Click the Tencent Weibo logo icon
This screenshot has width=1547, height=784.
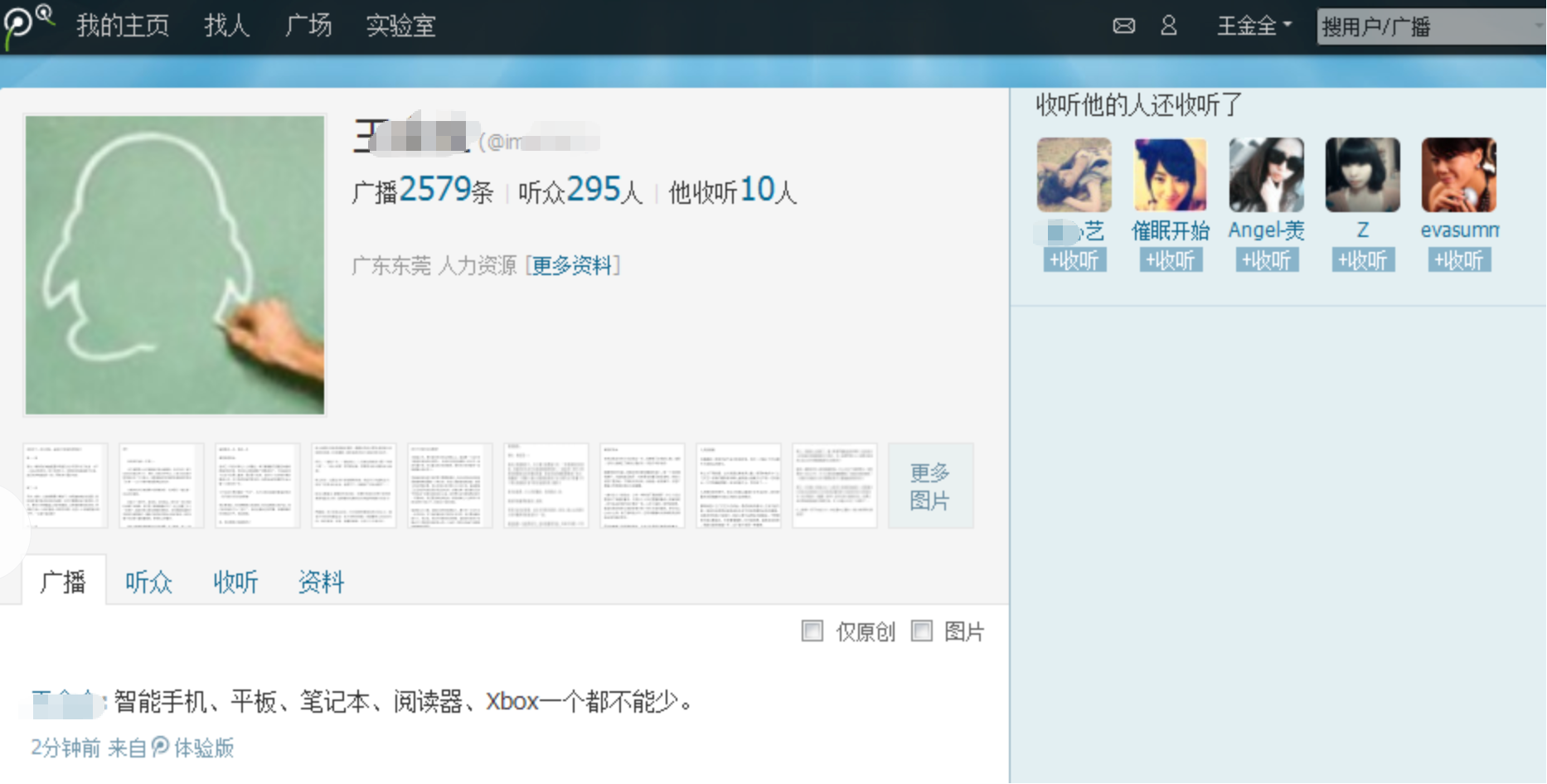[x=27, y=25]
